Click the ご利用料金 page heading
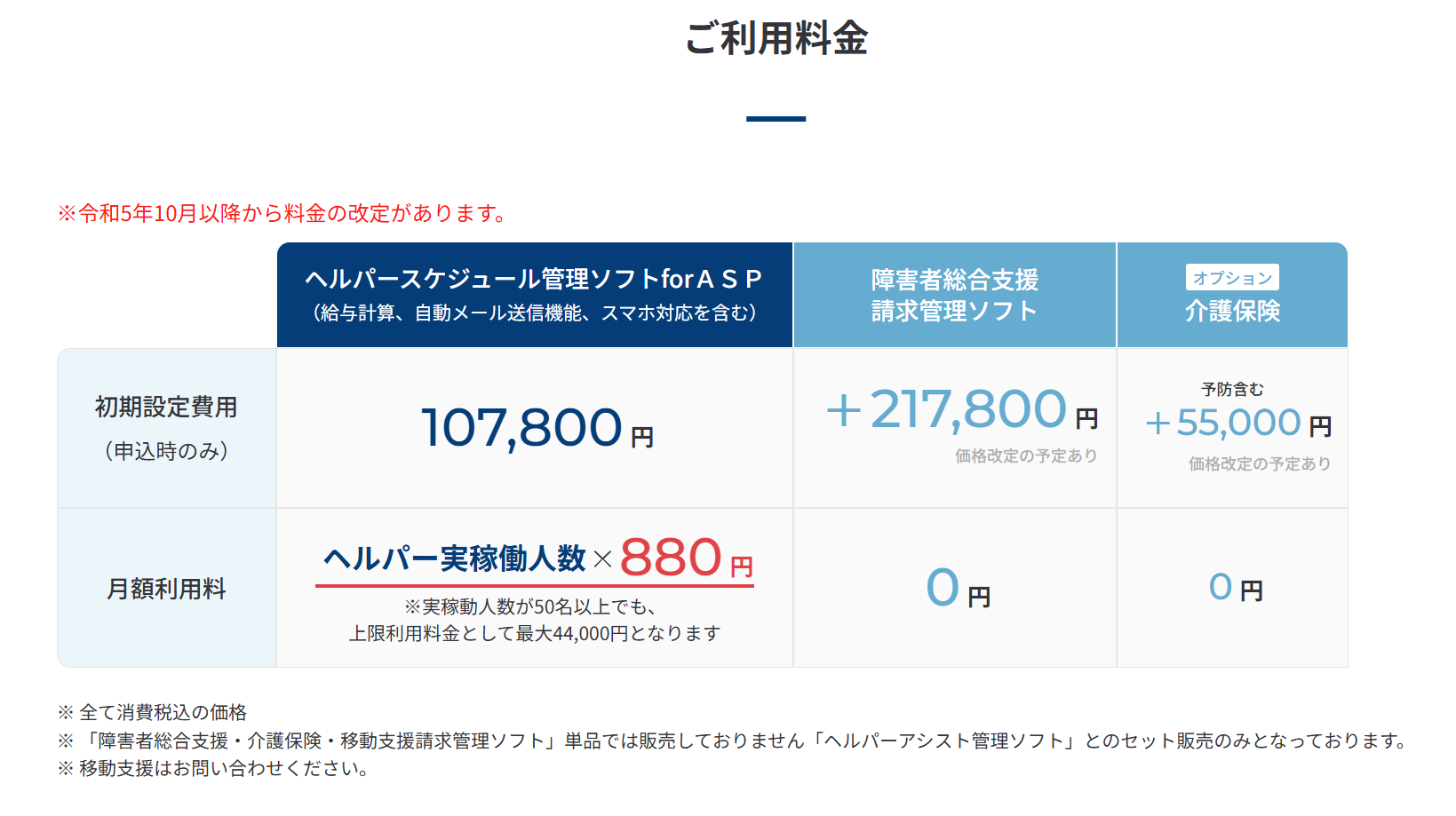 [x=776, y=39]
